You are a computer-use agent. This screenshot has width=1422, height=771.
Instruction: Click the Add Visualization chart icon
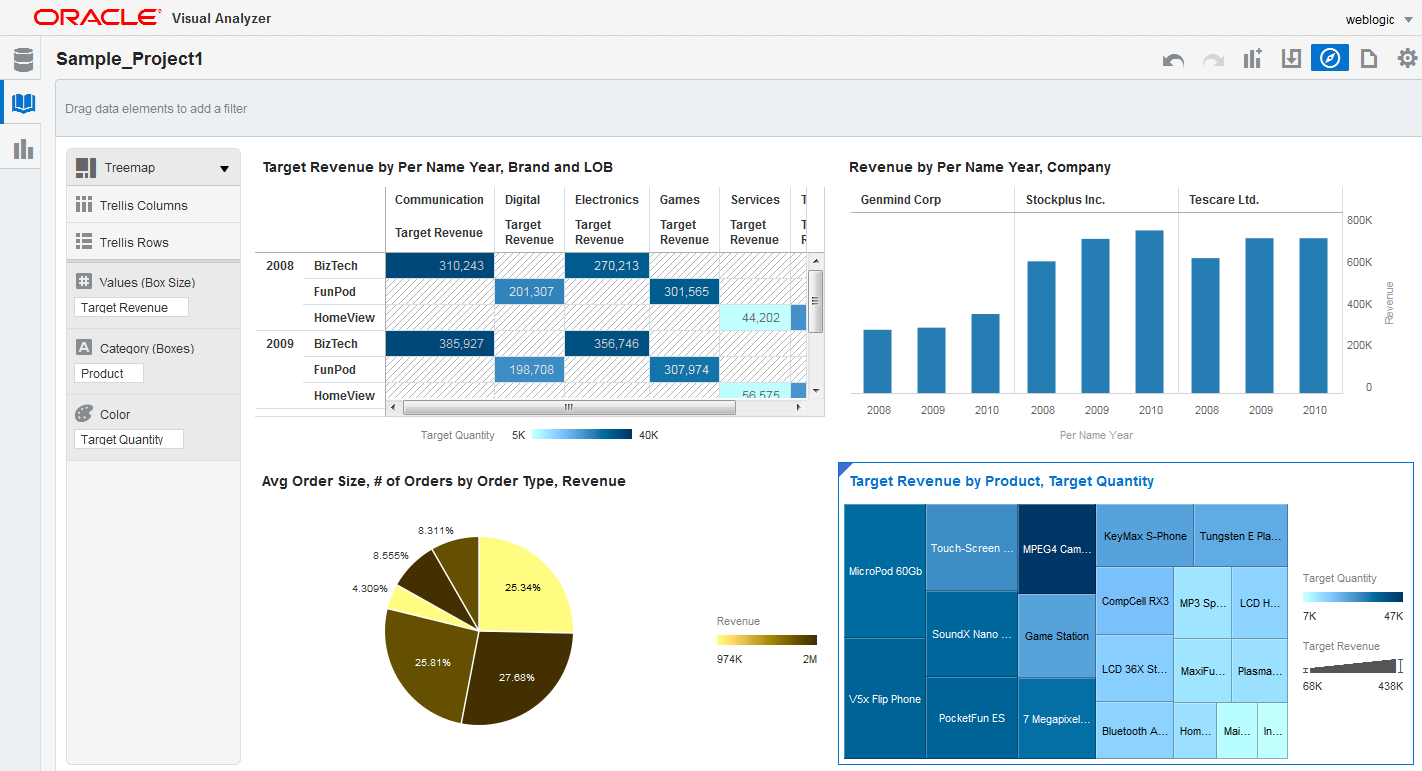coord(1252,59)
